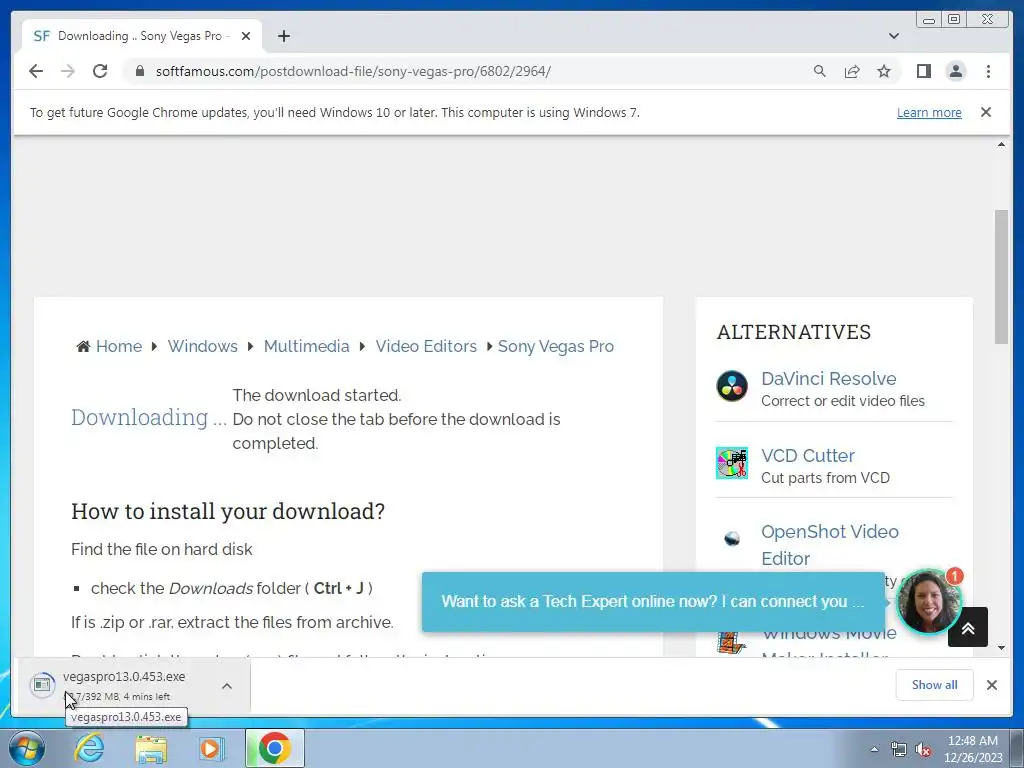The width and height of the screenshot is (1024, 768).
Task: Dismiss the Chrome update notice bar
Action: (985, 112)
